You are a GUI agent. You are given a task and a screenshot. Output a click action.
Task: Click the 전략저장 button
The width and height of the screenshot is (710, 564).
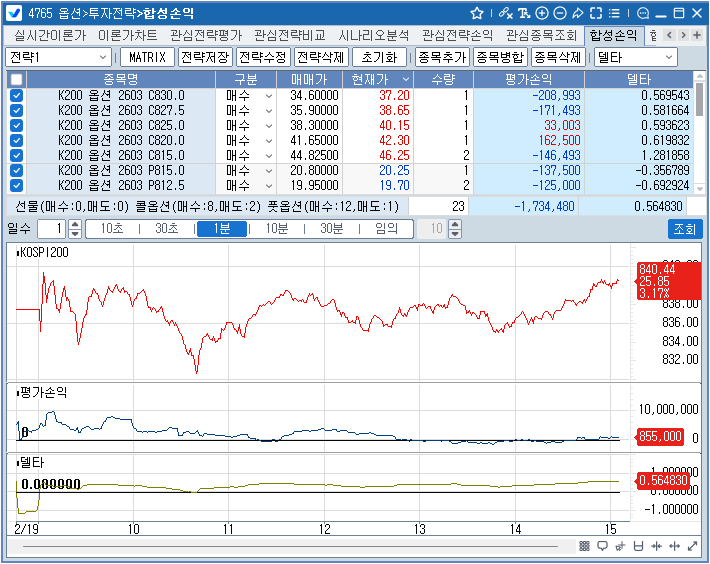pos(205,57)
